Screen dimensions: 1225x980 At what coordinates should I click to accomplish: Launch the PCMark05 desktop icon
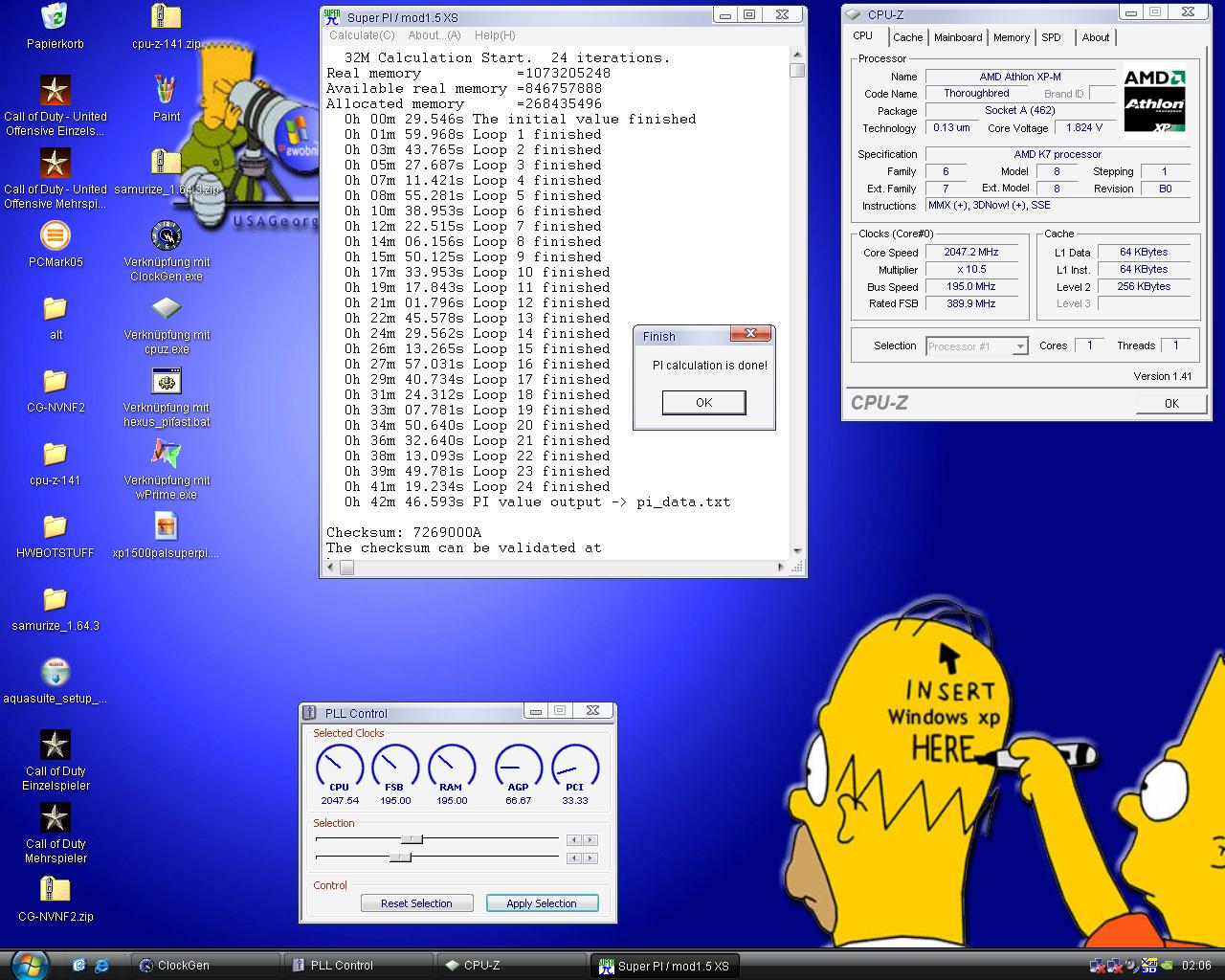tap(55, 235)
